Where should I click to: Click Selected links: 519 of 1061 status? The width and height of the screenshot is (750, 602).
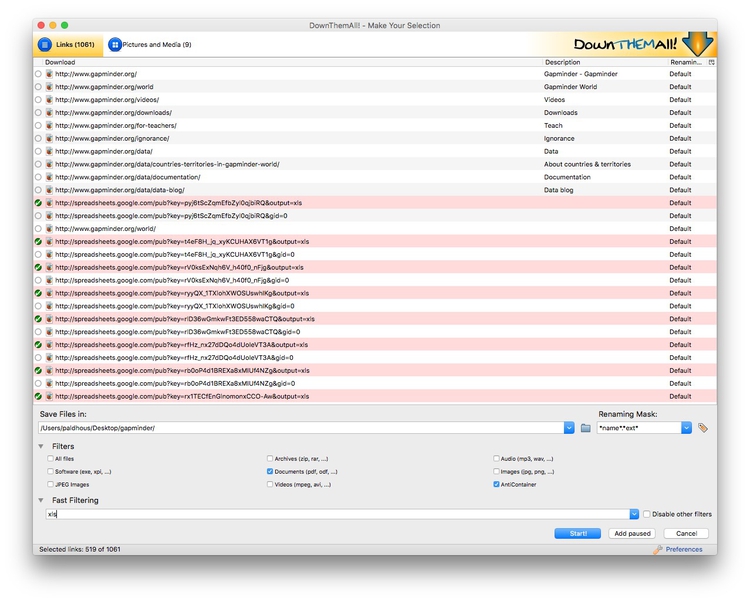pos(80,549)
